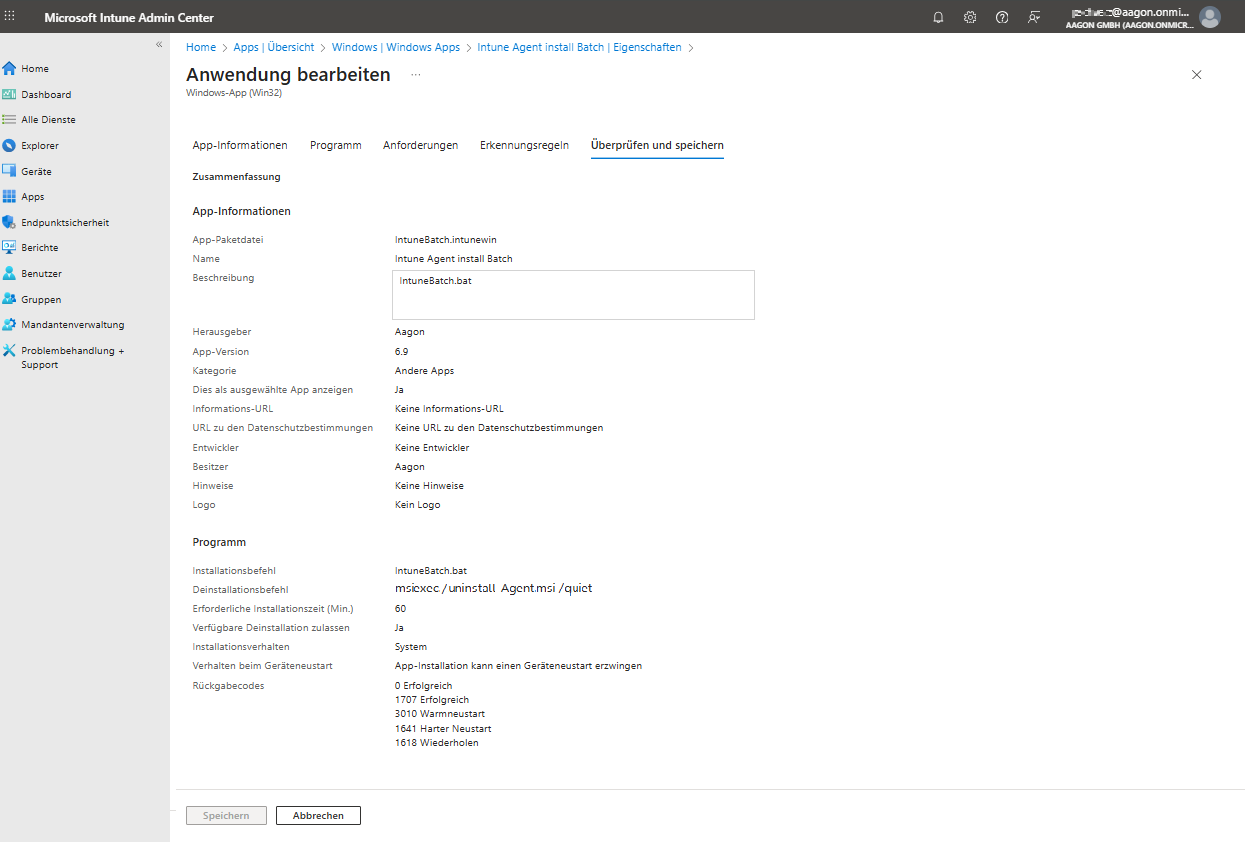
Task: Open the notifications bell icon
Action: tap(938, 17)
